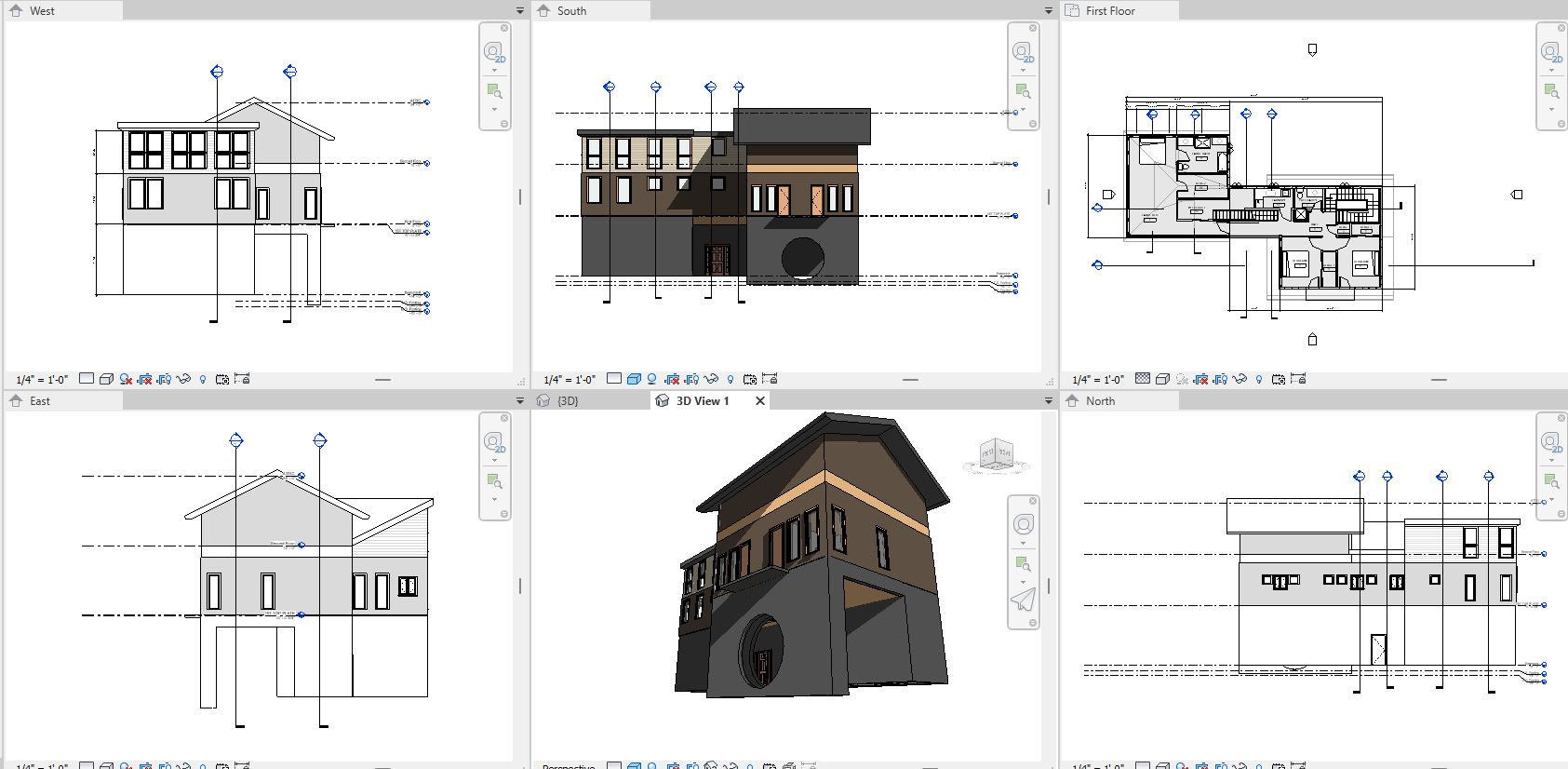Open Temporary View Properties in First Floor view

1279,379
